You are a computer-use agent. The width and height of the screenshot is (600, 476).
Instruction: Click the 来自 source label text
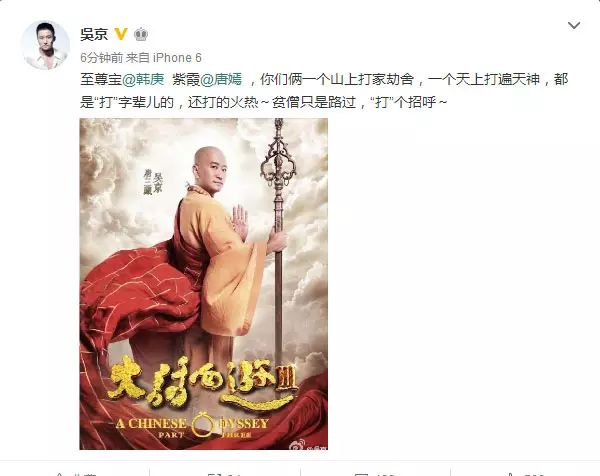(138, 58)
